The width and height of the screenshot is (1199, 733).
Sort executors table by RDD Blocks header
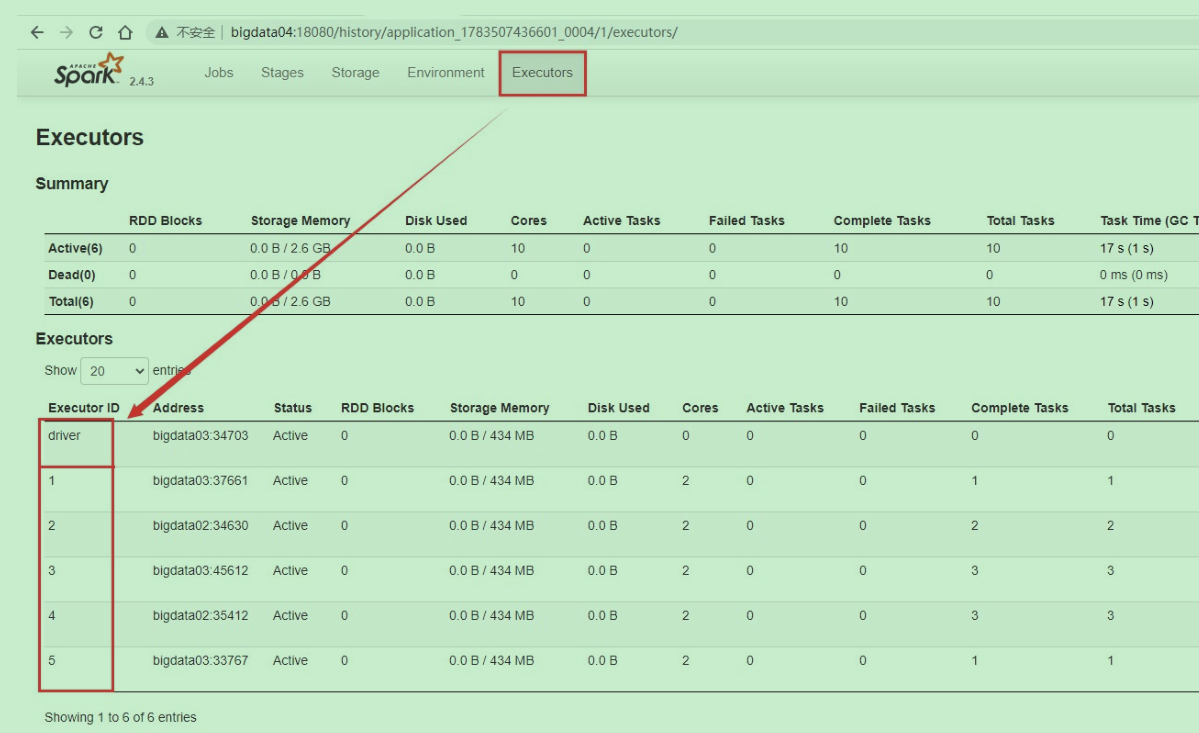point(378,408)
